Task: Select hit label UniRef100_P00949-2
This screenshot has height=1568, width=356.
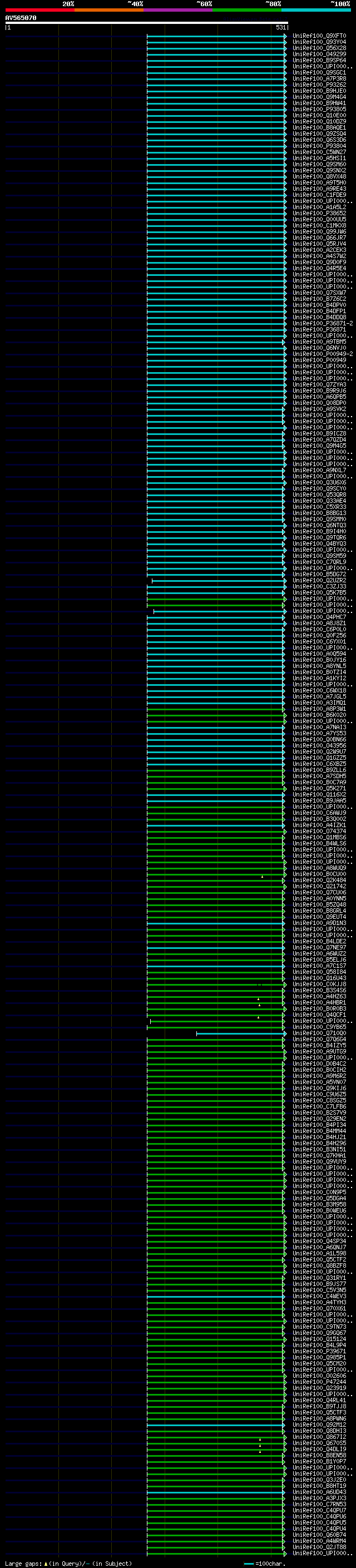Action: 323,354
